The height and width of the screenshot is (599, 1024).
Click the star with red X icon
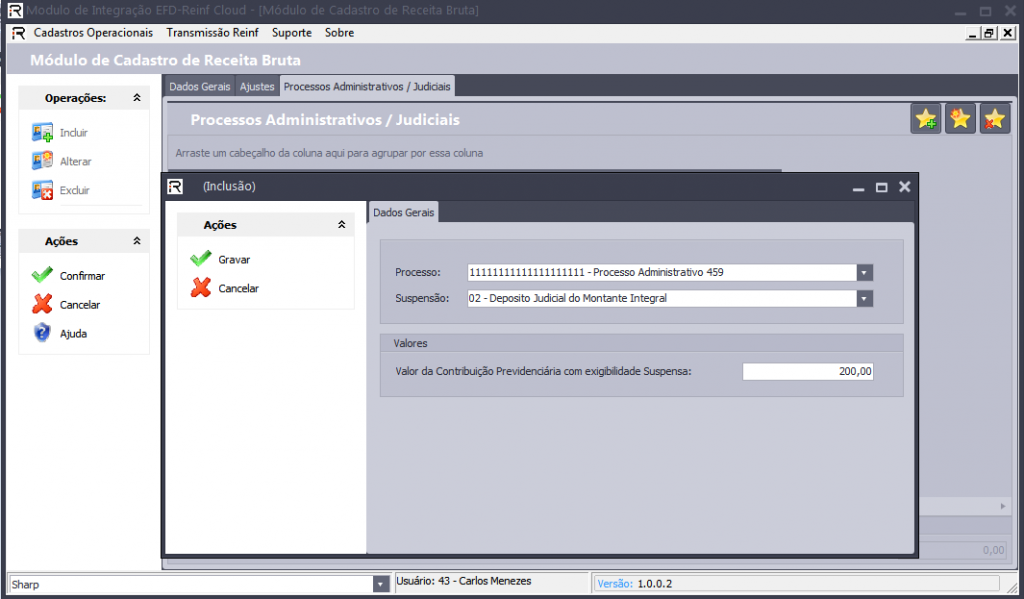pos(994,119)
